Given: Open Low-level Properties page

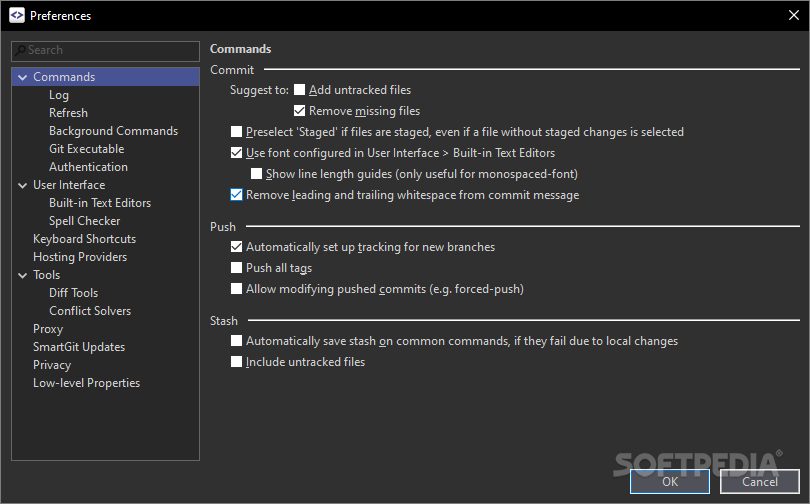Looking at the screenshot, I should (87, 383).
